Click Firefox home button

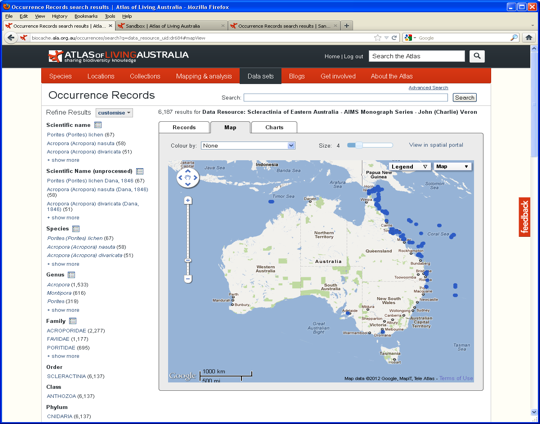click(x=529, y=38)
